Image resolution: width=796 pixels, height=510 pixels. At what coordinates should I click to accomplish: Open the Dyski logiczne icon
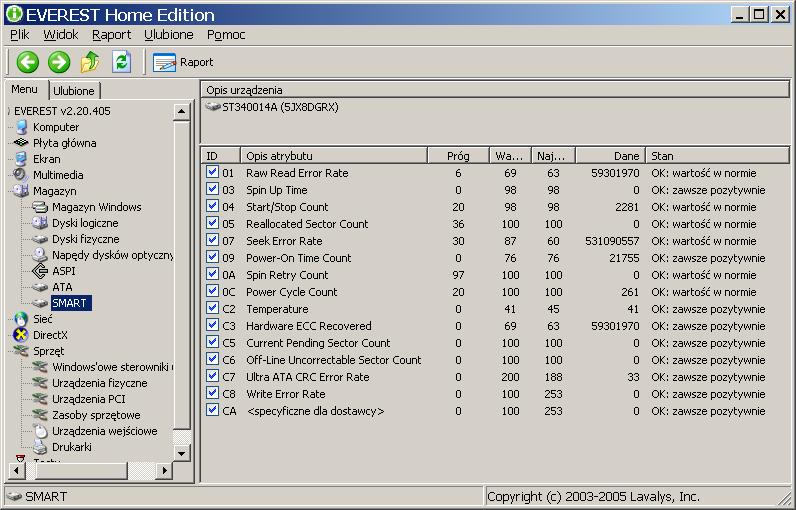pos(40,223)
